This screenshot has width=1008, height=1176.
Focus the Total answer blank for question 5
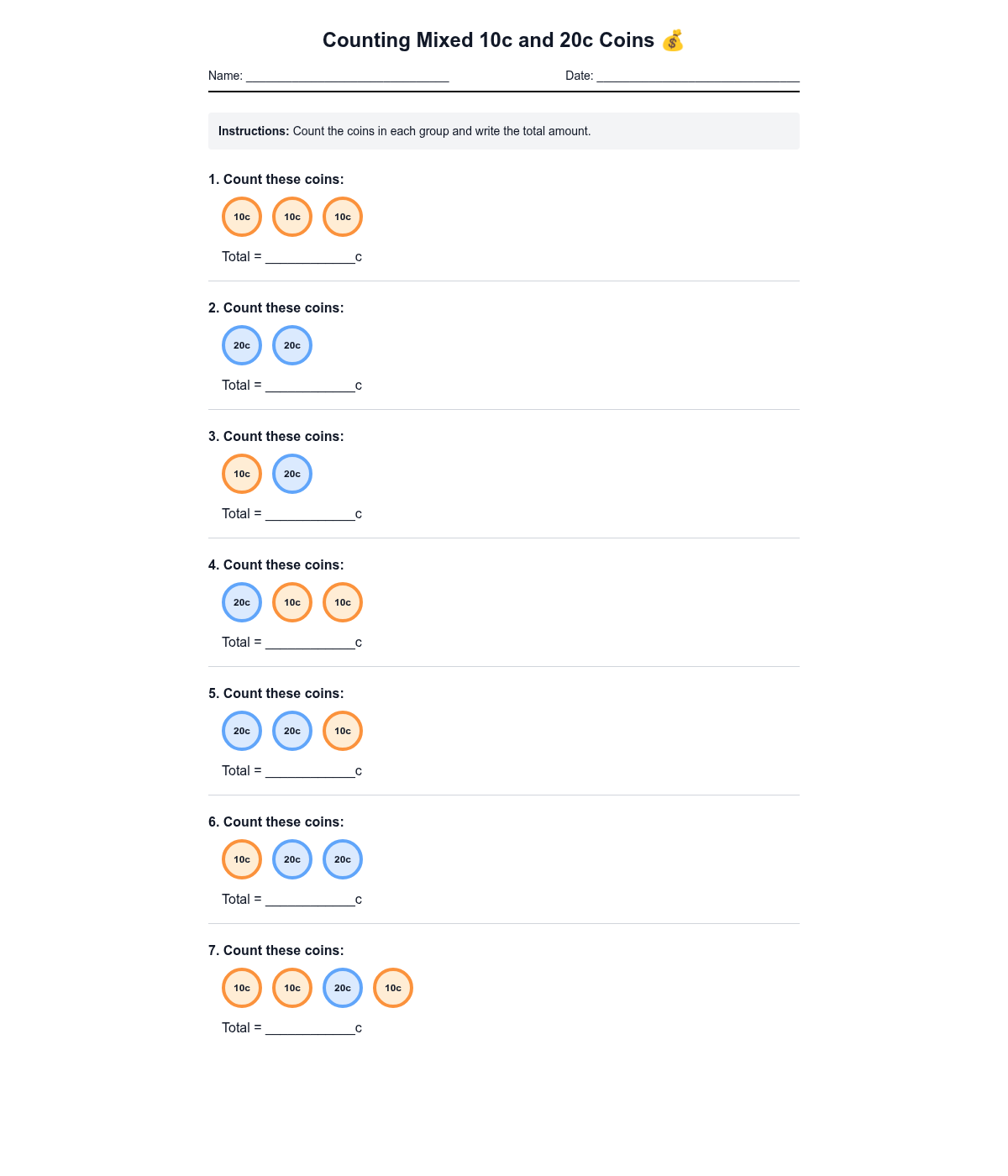[310, 770]
